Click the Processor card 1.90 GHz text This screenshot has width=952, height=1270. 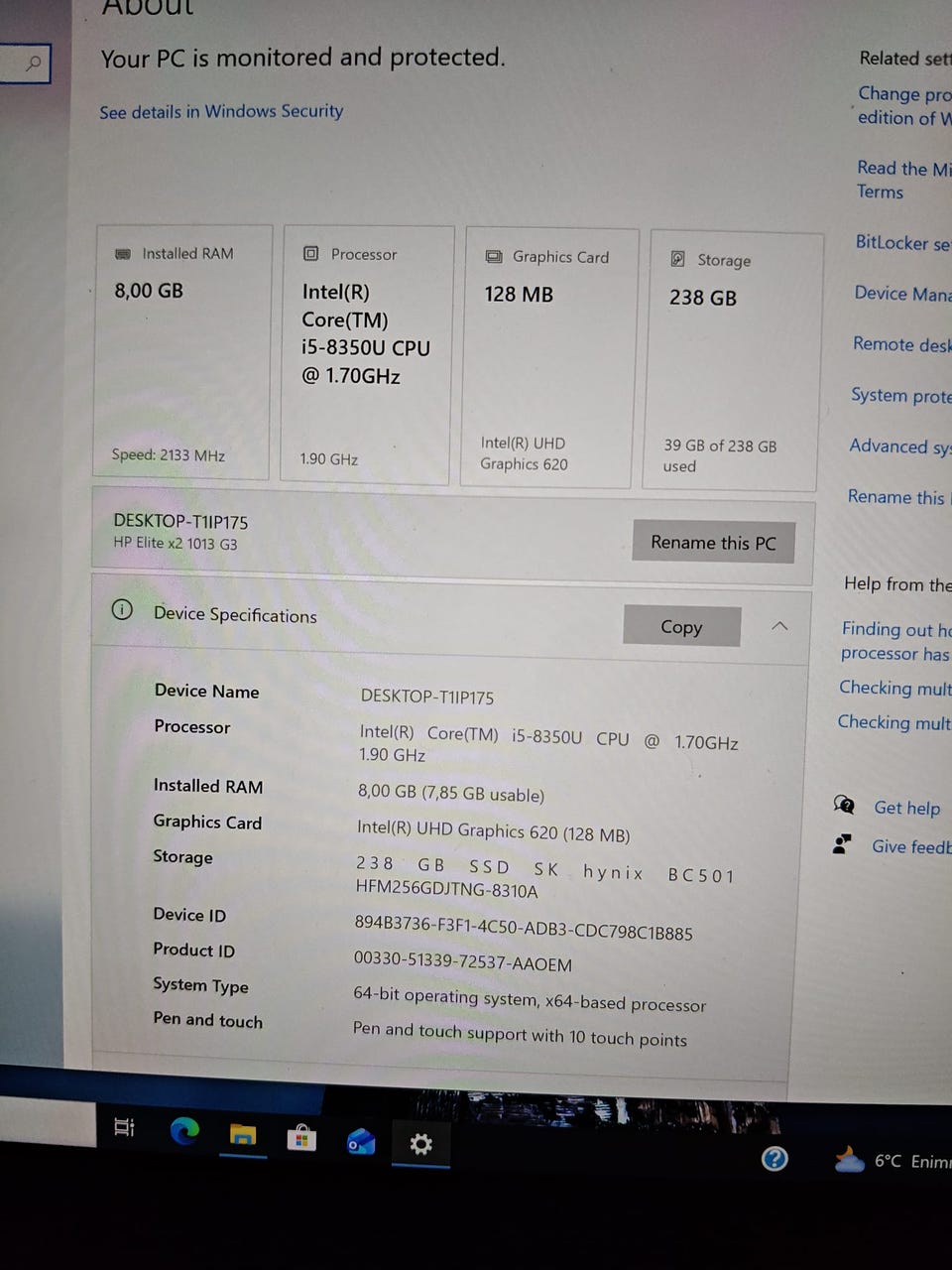pos(328,459)
